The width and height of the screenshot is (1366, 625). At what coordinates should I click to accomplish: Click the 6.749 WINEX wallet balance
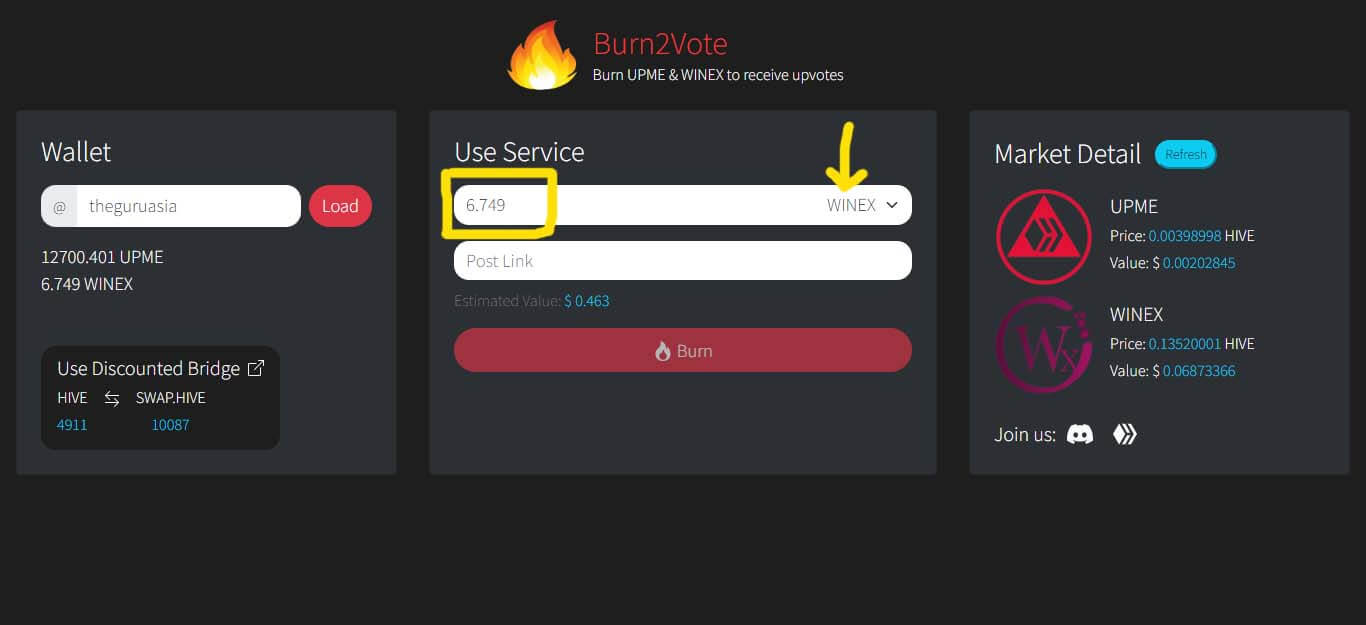(x=87, y=284)
